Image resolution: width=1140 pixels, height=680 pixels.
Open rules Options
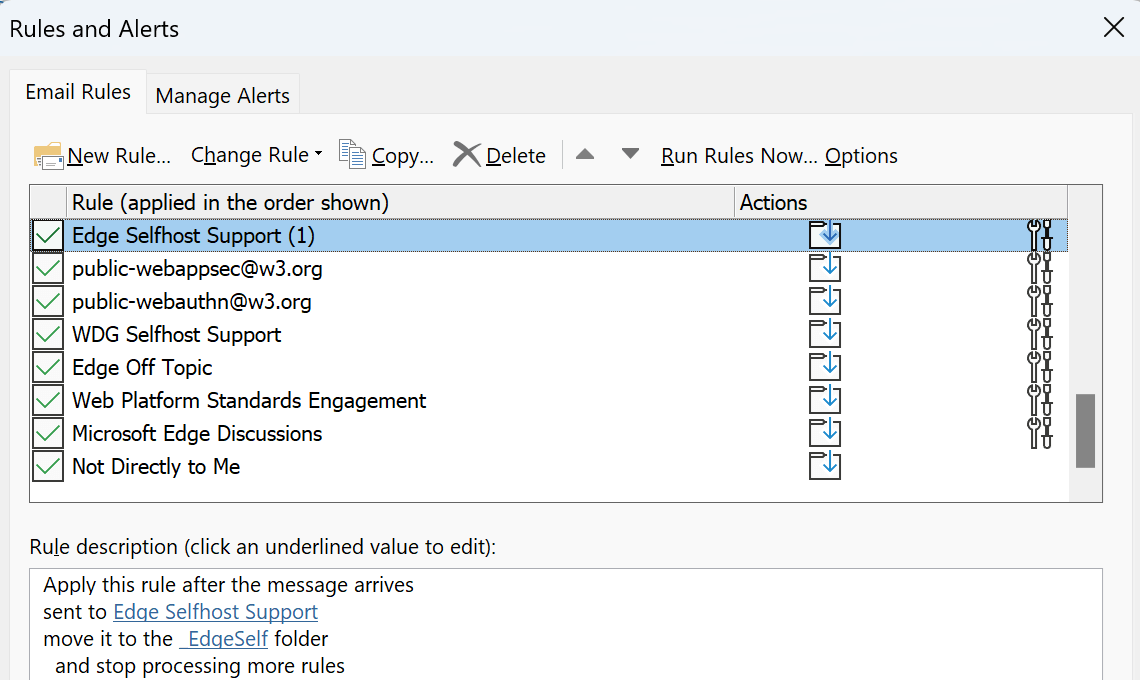861,156
